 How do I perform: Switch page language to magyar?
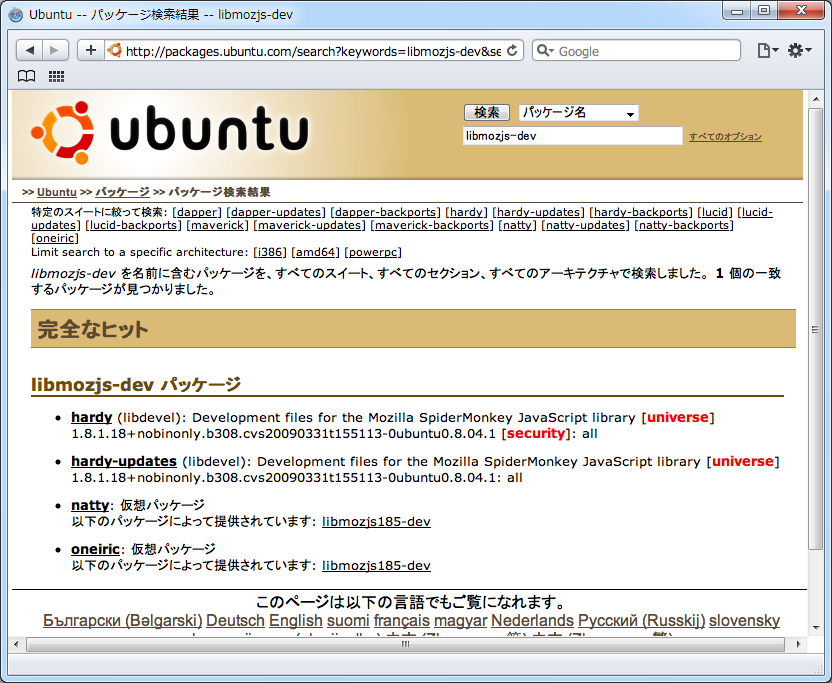(x=460, y=620)
